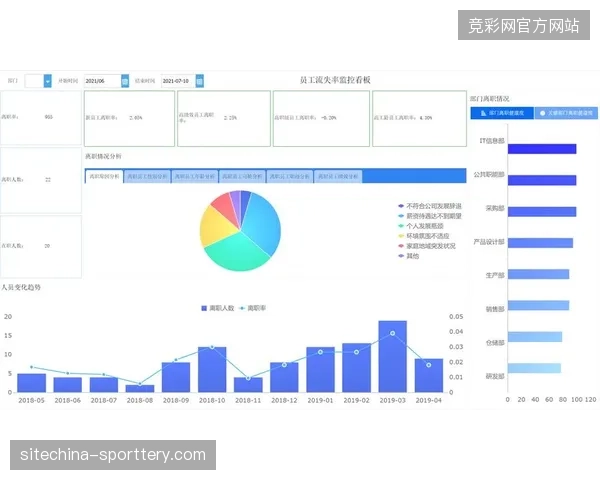Screen dimensions: 600x480
Task: Click the 销售部 horizontal bar
Action: pos(538,305)
